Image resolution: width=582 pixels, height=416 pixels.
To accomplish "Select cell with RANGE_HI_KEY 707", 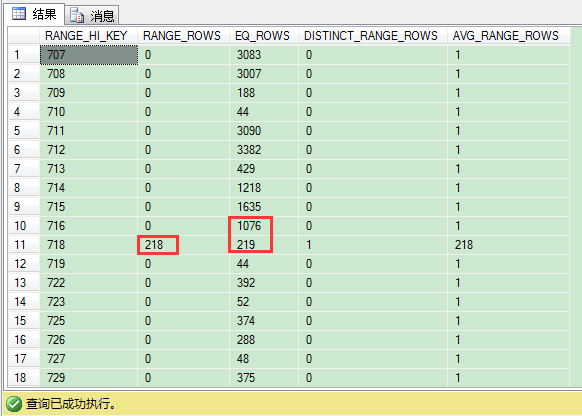I will coord(89,55).
